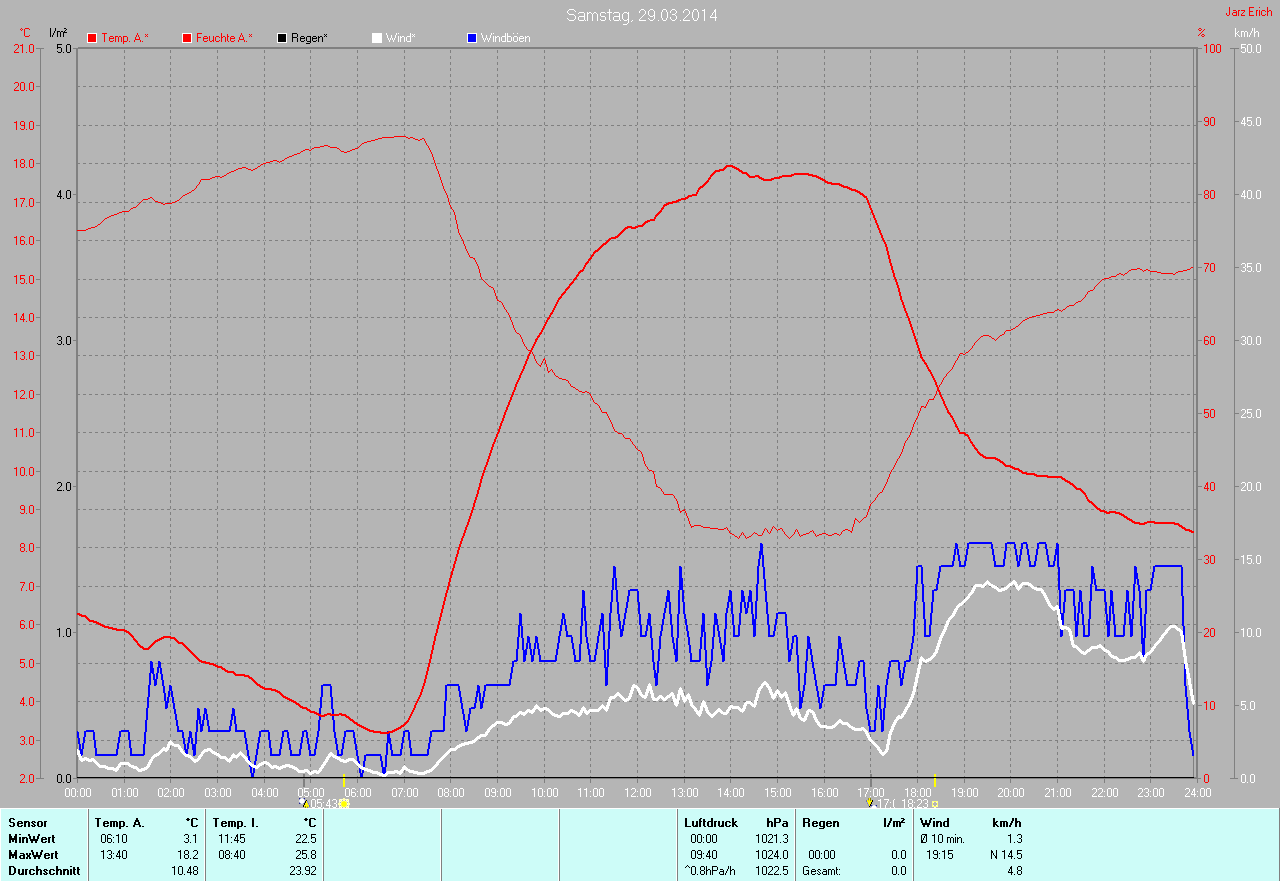
Task: Click the 13:40 maximum temperature time
Action: pos(113,855)
